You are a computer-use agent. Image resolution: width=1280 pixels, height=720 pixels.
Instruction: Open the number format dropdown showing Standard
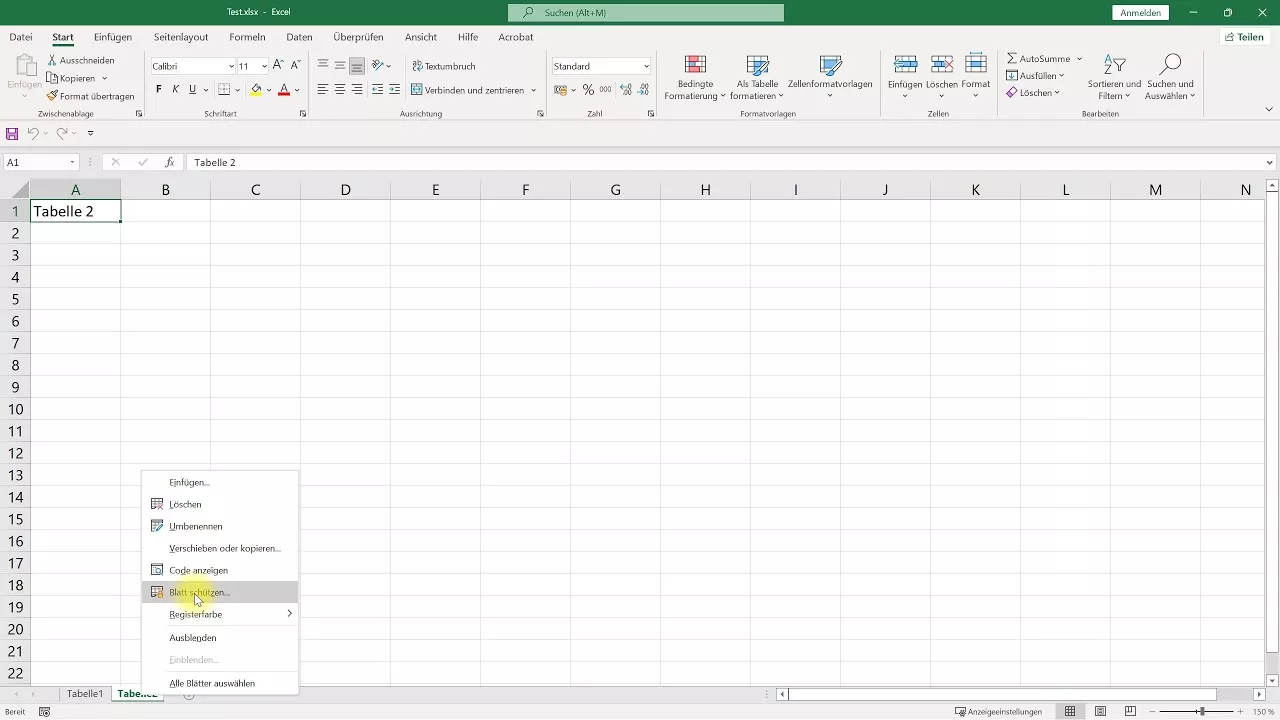click(x=601, y=66)
